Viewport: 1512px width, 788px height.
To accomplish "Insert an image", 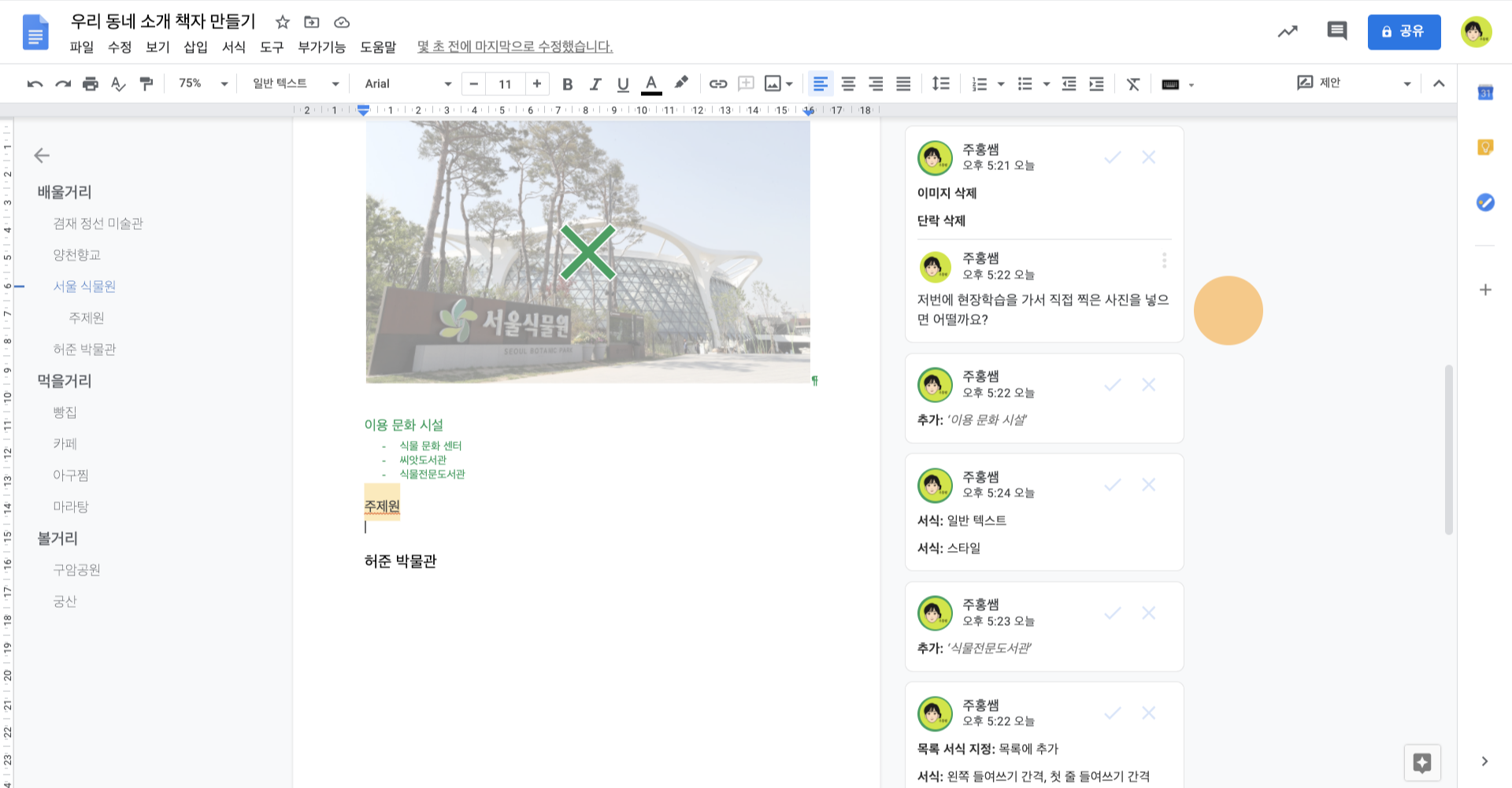I will [773, 83].
